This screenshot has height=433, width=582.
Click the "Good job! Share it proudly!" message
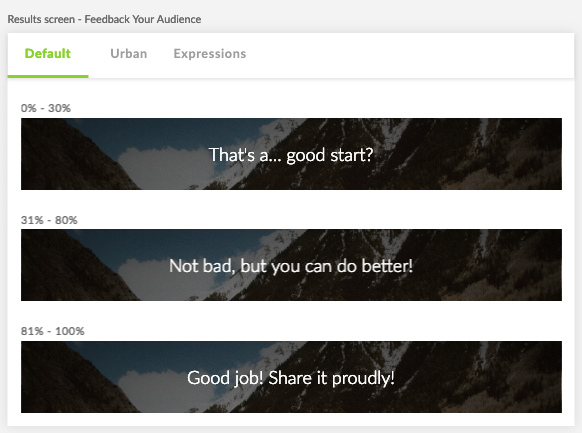point(291,378)
